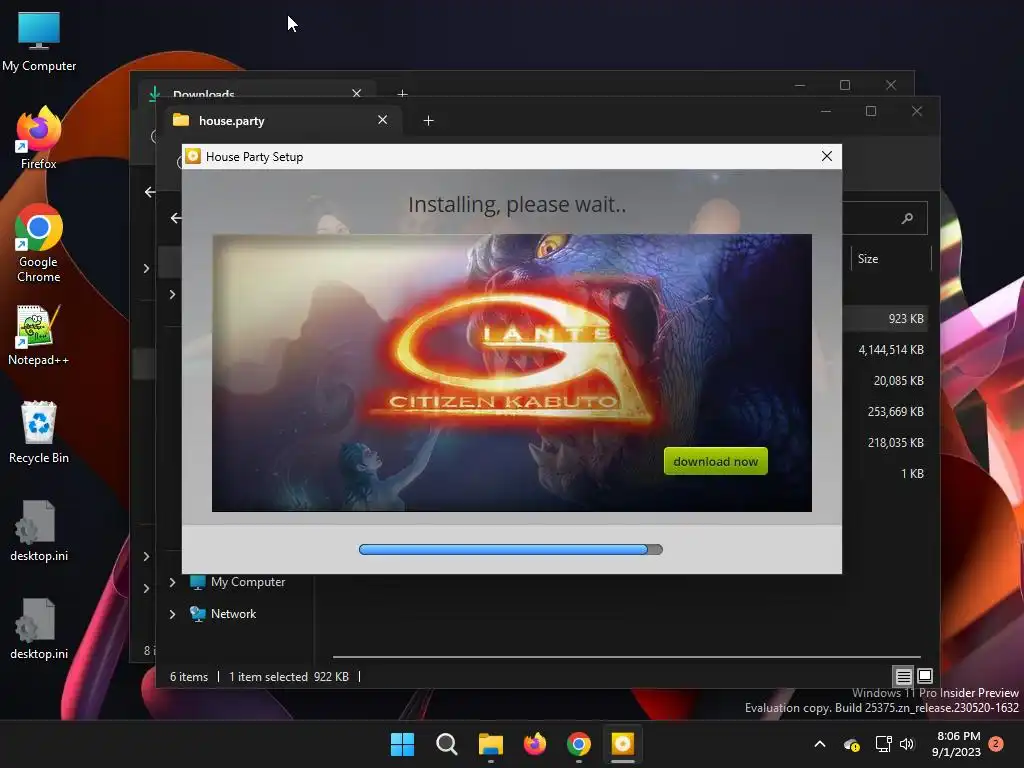The height and width of the screenshot is (768, 1024).
Task: Sort by the Size column header
Action: [x=891, y=259]
